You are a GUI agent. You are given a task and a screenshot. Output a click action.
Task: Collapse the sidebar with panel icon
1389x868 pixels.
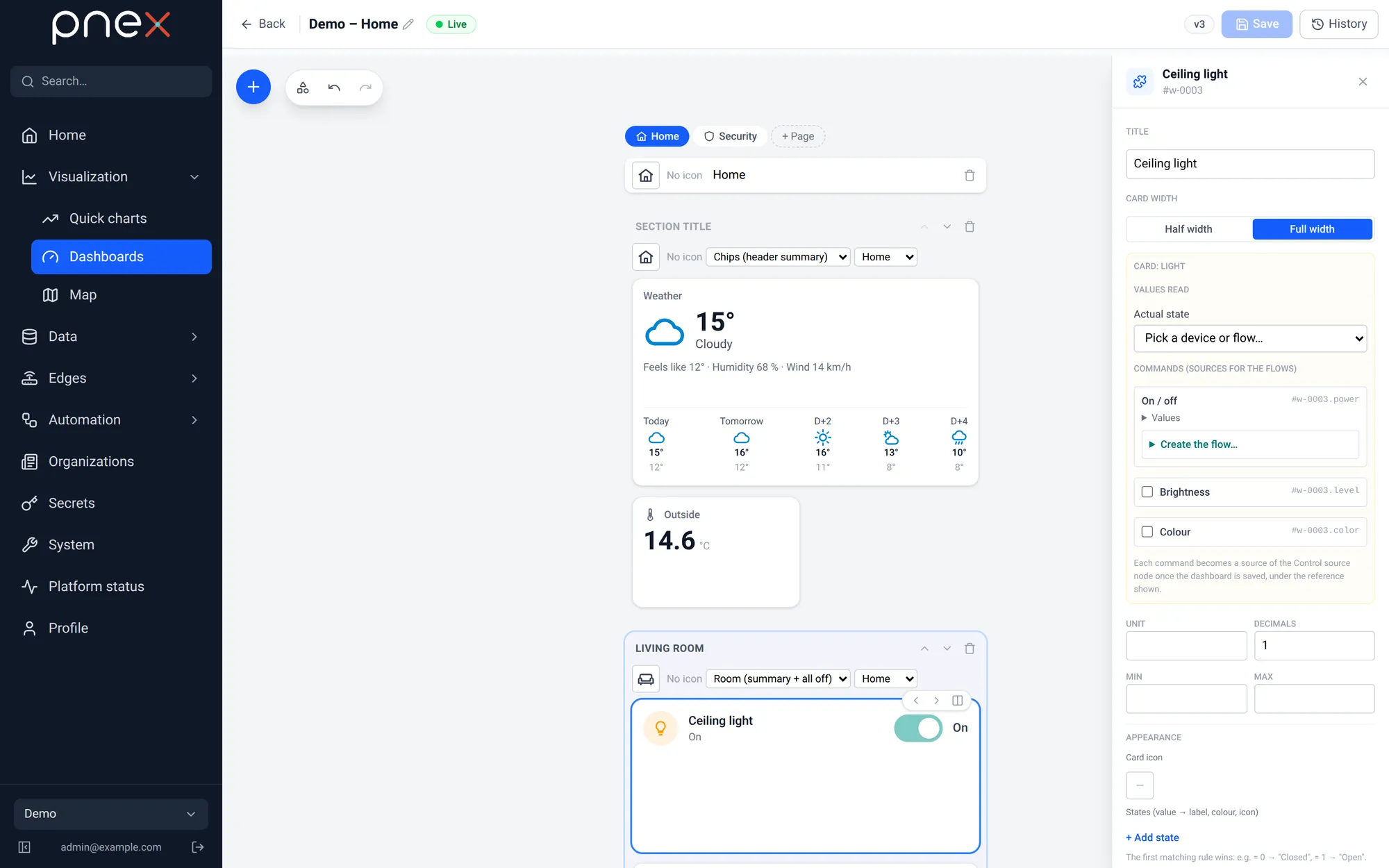tap(24, 847)
